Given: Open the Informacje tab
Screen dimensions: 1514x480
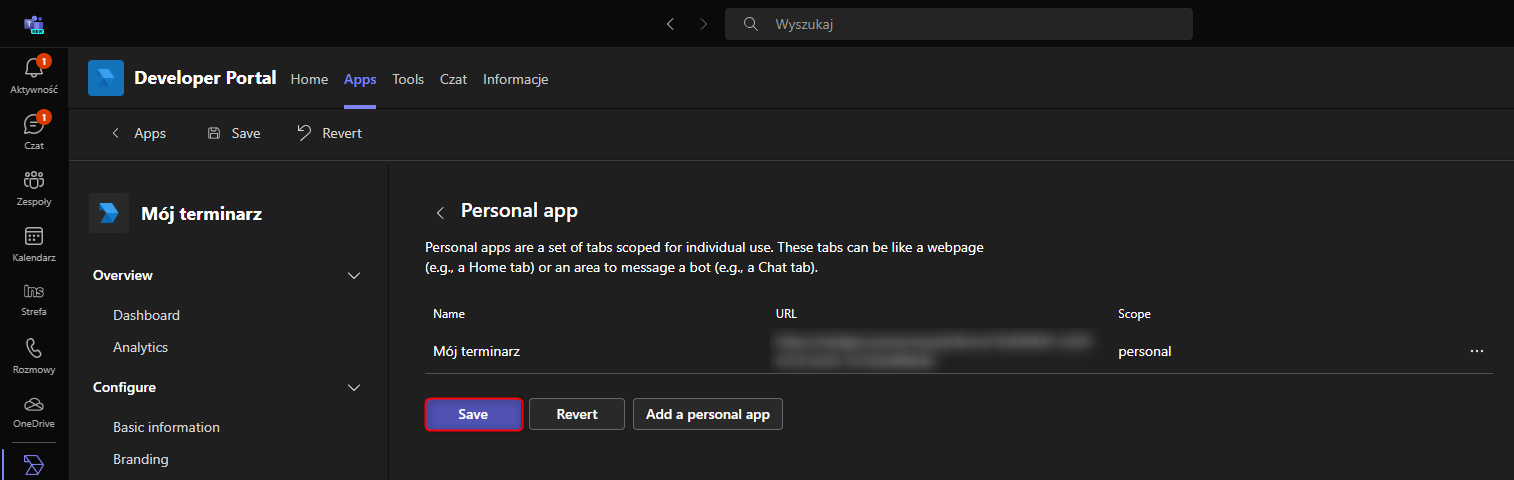Looking at the screenshot, I should click(515, 79).
